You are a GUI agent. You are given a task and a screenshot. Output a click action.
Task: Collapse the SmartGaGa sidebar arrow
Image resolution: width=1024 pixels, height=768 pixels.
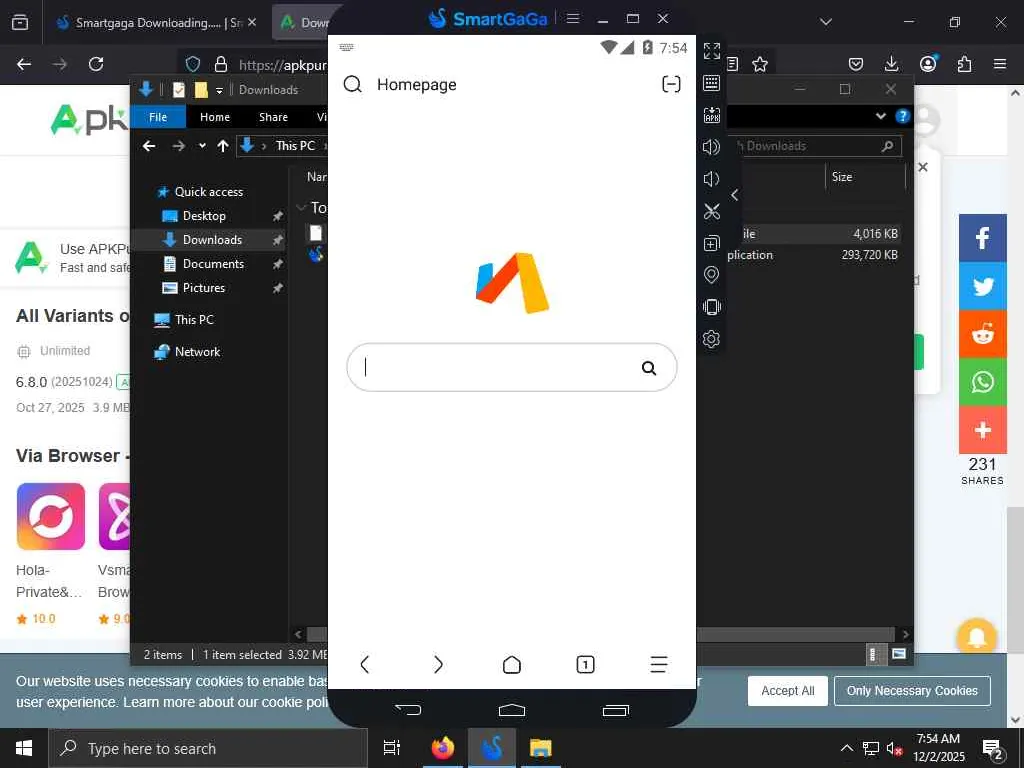[735, 195]
